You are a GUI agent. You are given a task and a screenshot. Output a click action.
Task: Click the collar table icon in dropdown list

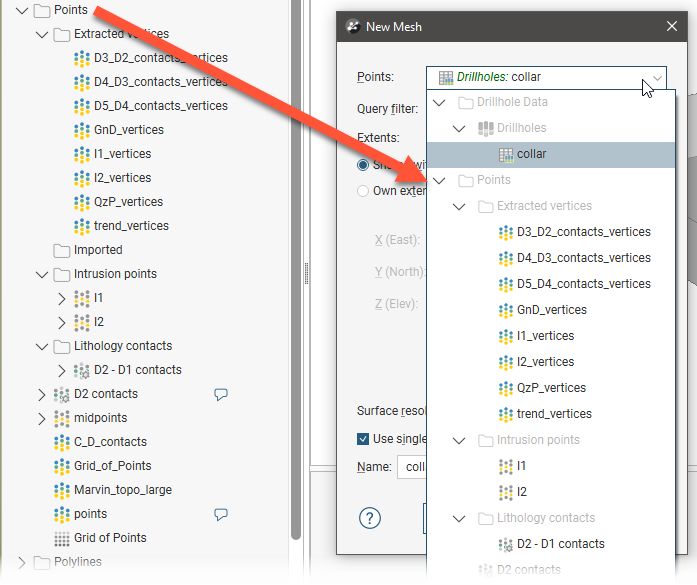point(505,154)
